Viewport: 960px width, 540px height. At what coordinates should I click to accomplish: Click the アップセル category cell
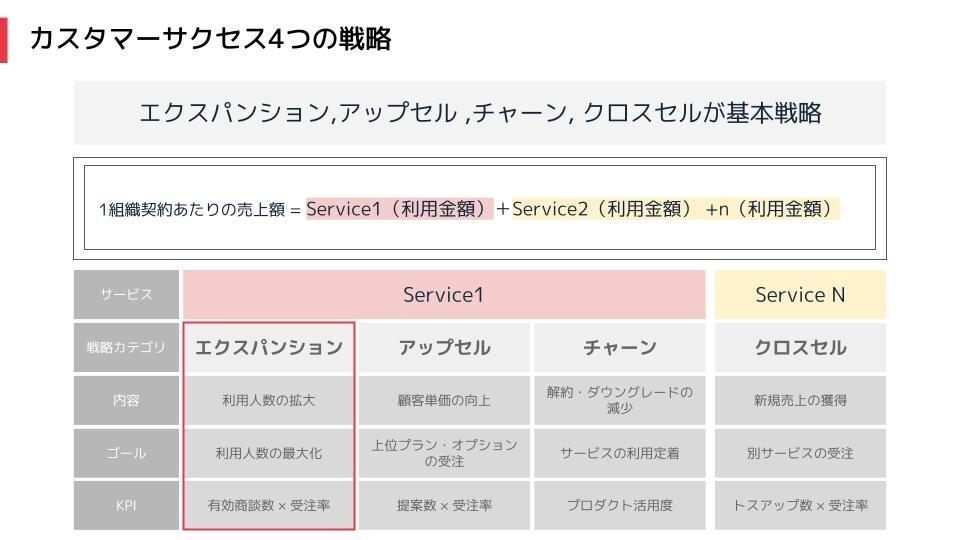pyautogui.click(x=444, y=348)
